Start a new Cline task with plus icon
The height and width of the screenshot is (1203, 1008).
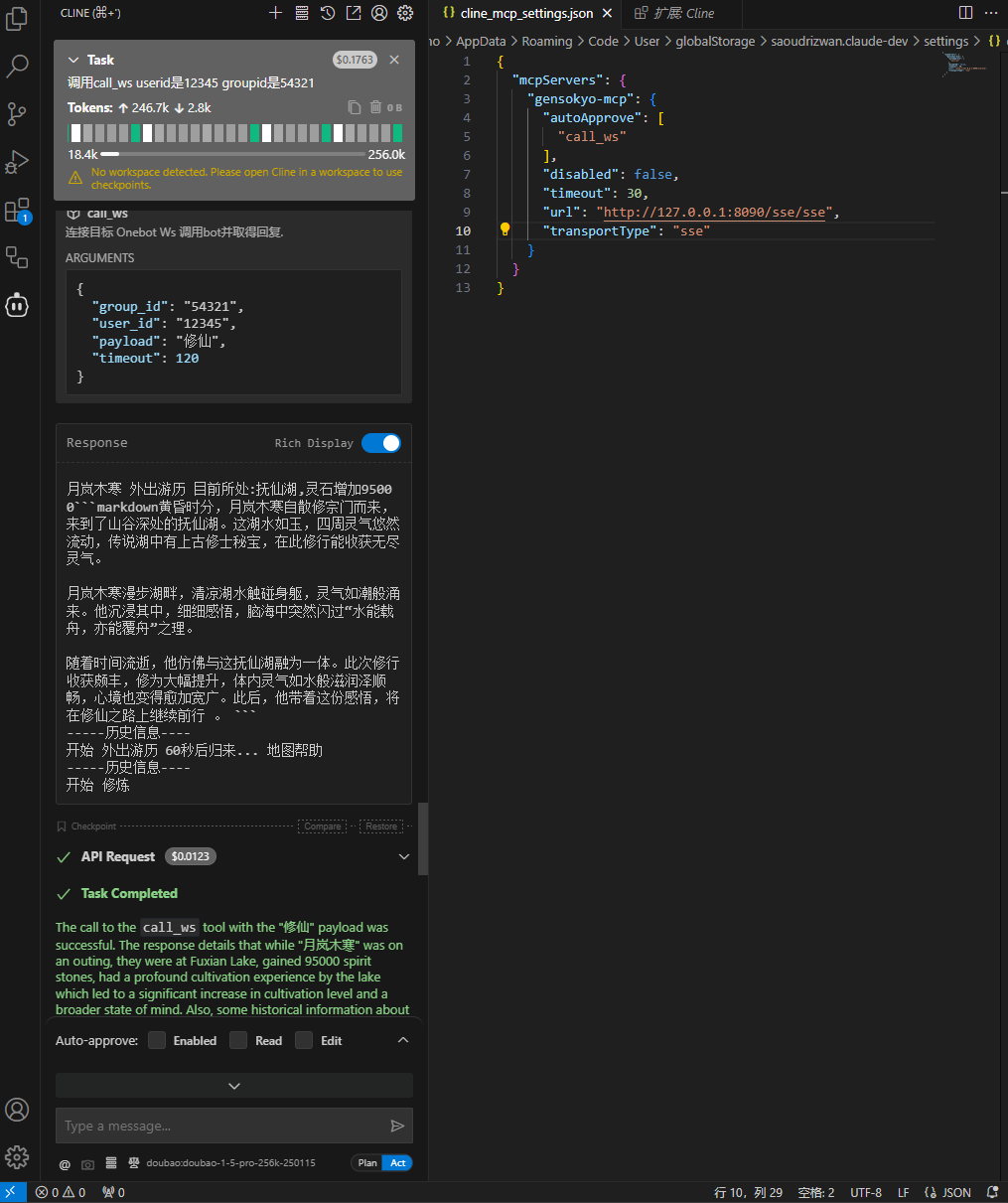tap(275, 13)
